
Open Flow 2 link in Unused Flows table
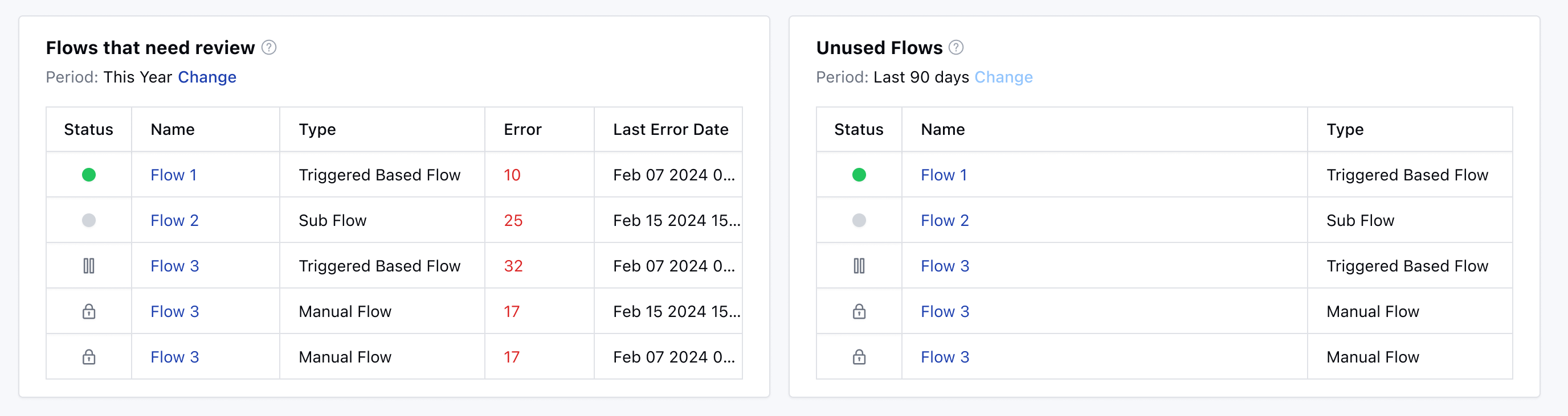[944, 221]
